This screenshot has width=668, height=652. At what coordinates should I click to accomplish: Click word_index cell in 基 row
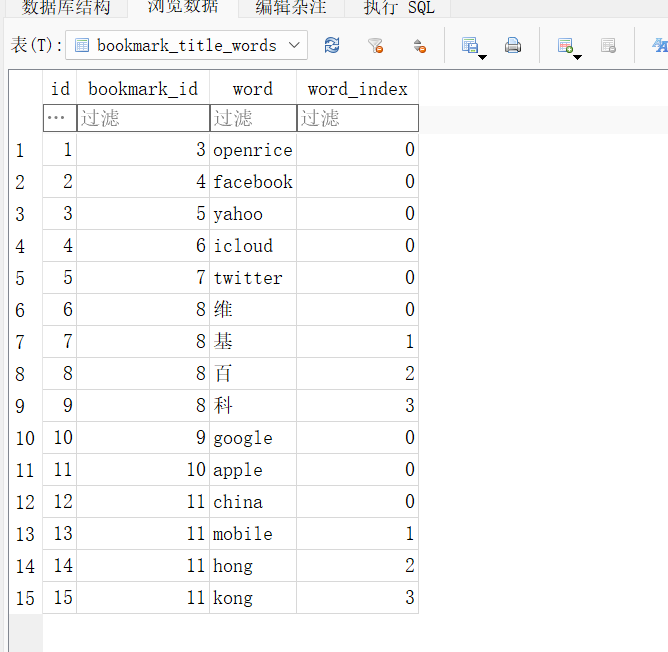tap(357, 342)
